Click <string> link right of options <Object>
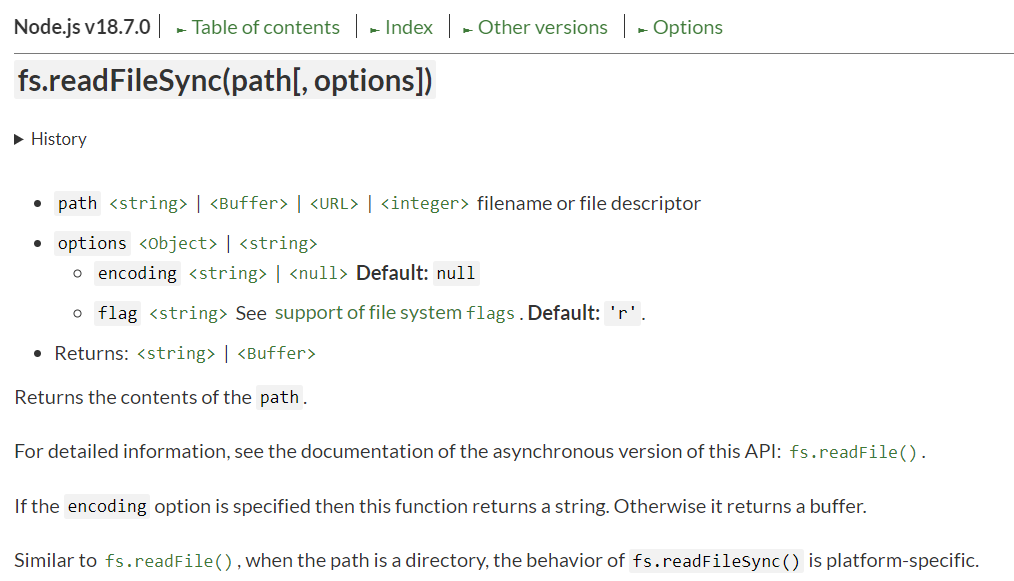Screen dimensions: 1014x581 point(278,244)
